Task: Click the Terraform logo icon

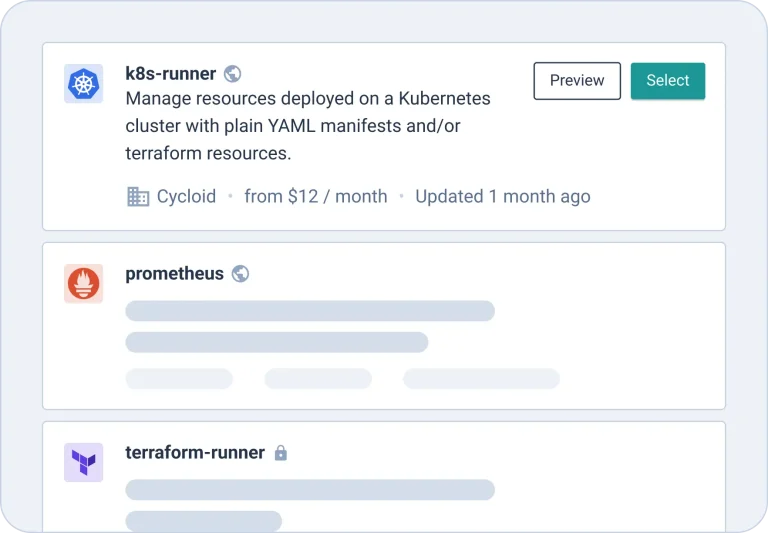Action: [84, 462]
